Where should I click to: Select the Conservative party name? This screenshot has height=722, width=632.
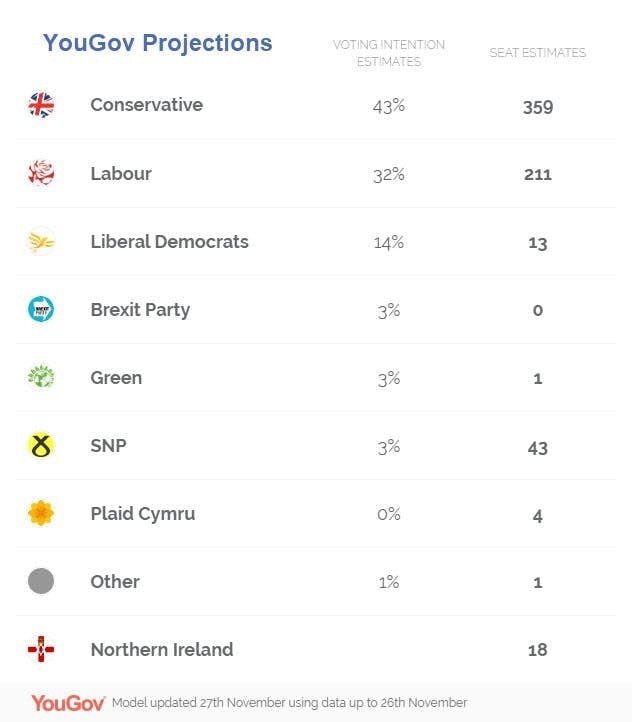(x=146, y=105)
